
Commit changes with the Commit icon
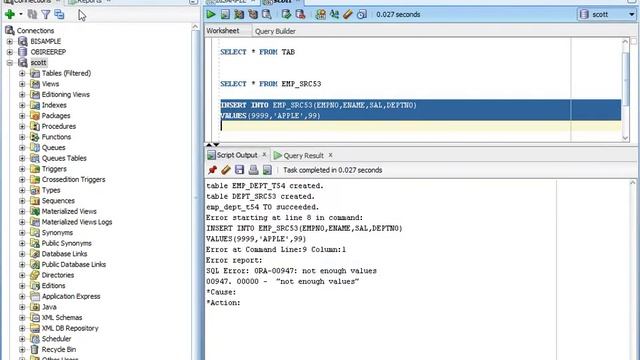[287, 14]
